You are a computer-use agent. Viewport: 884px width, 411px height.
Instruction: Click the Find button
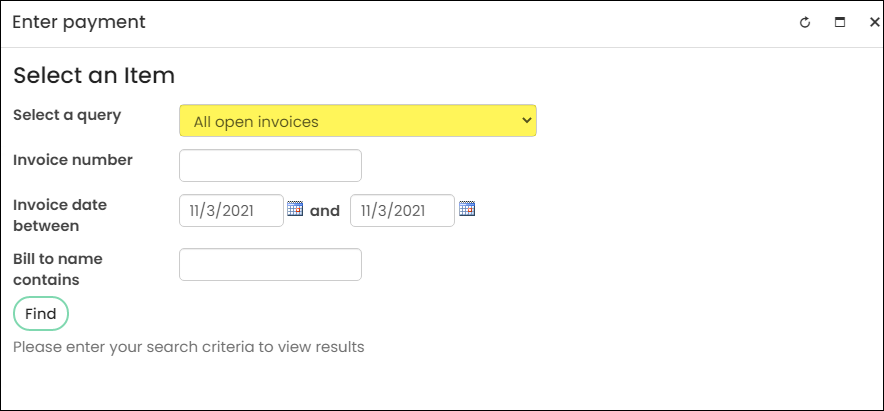coord(41,313)
